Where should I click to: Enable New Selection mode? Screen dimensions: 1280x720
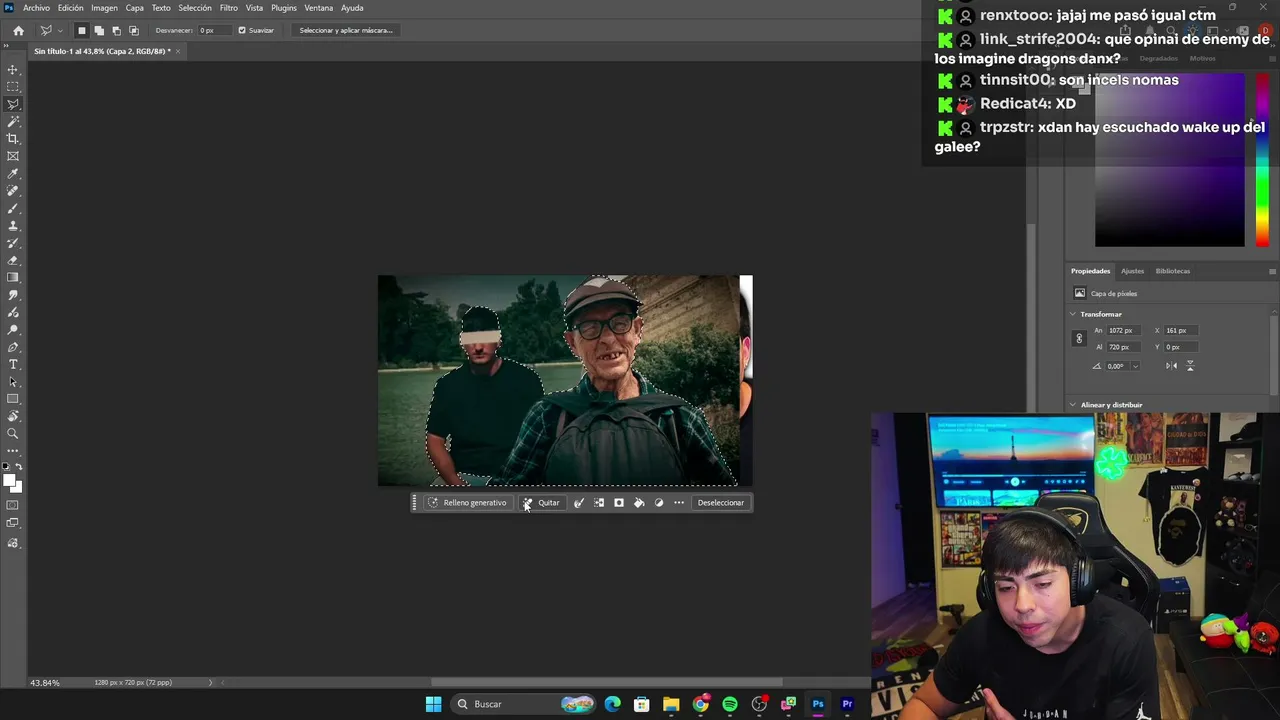coord(82,30)
